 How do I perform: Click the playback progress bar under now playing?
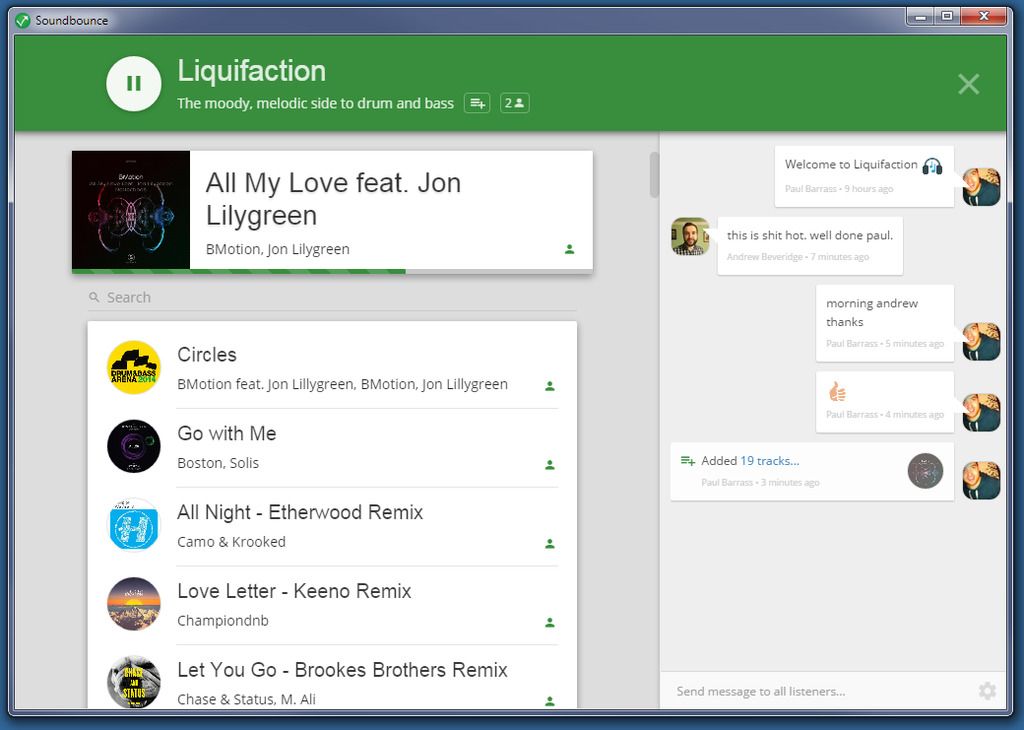pos(332,271)
